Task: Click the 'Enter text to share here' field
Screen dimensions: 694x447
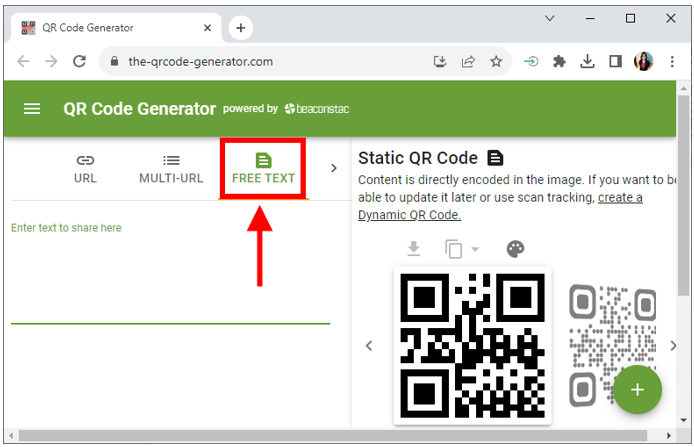Action: click(170, 274)
